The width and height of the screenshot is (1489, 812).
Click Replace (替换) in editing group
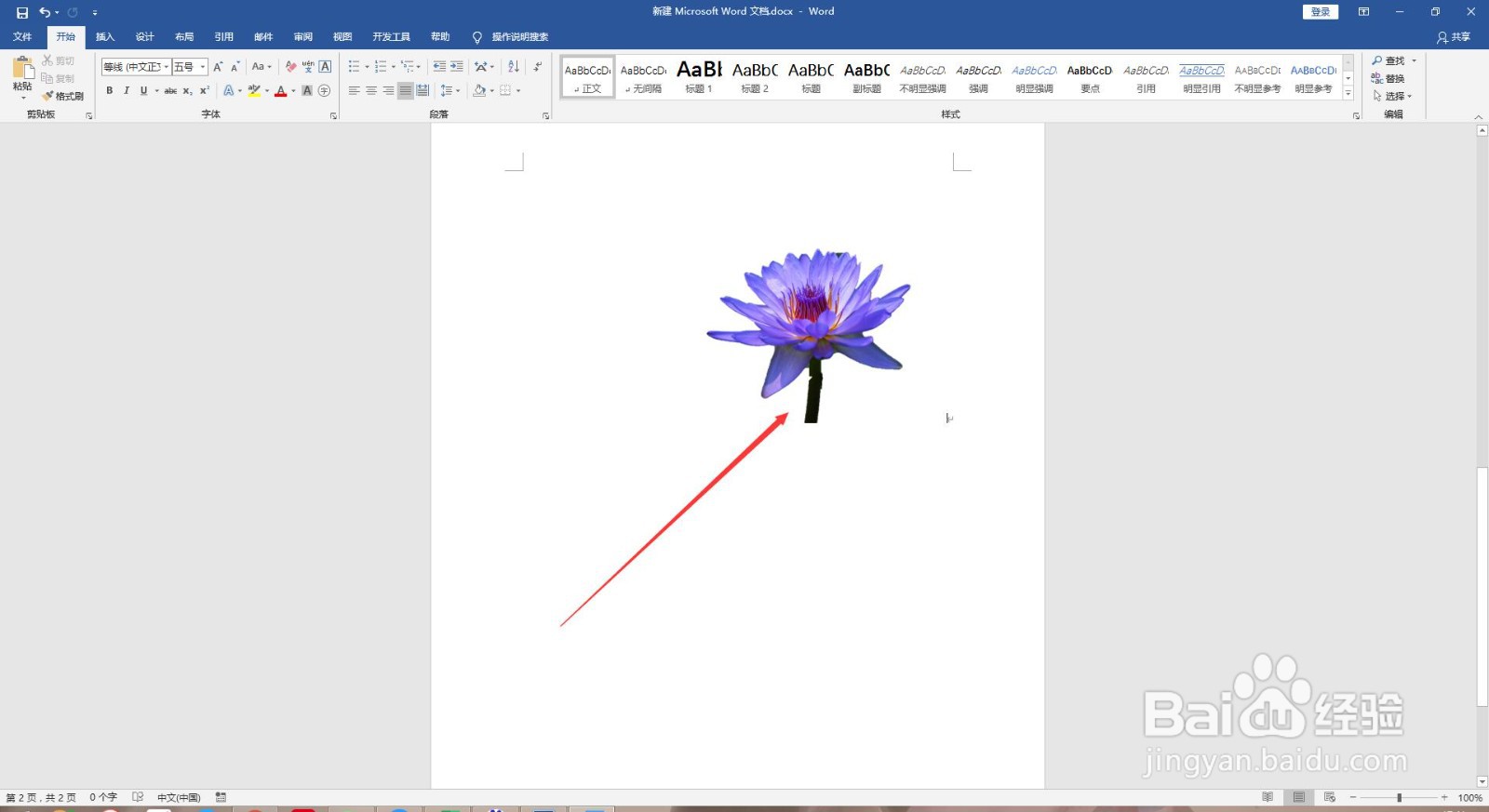1388,78
